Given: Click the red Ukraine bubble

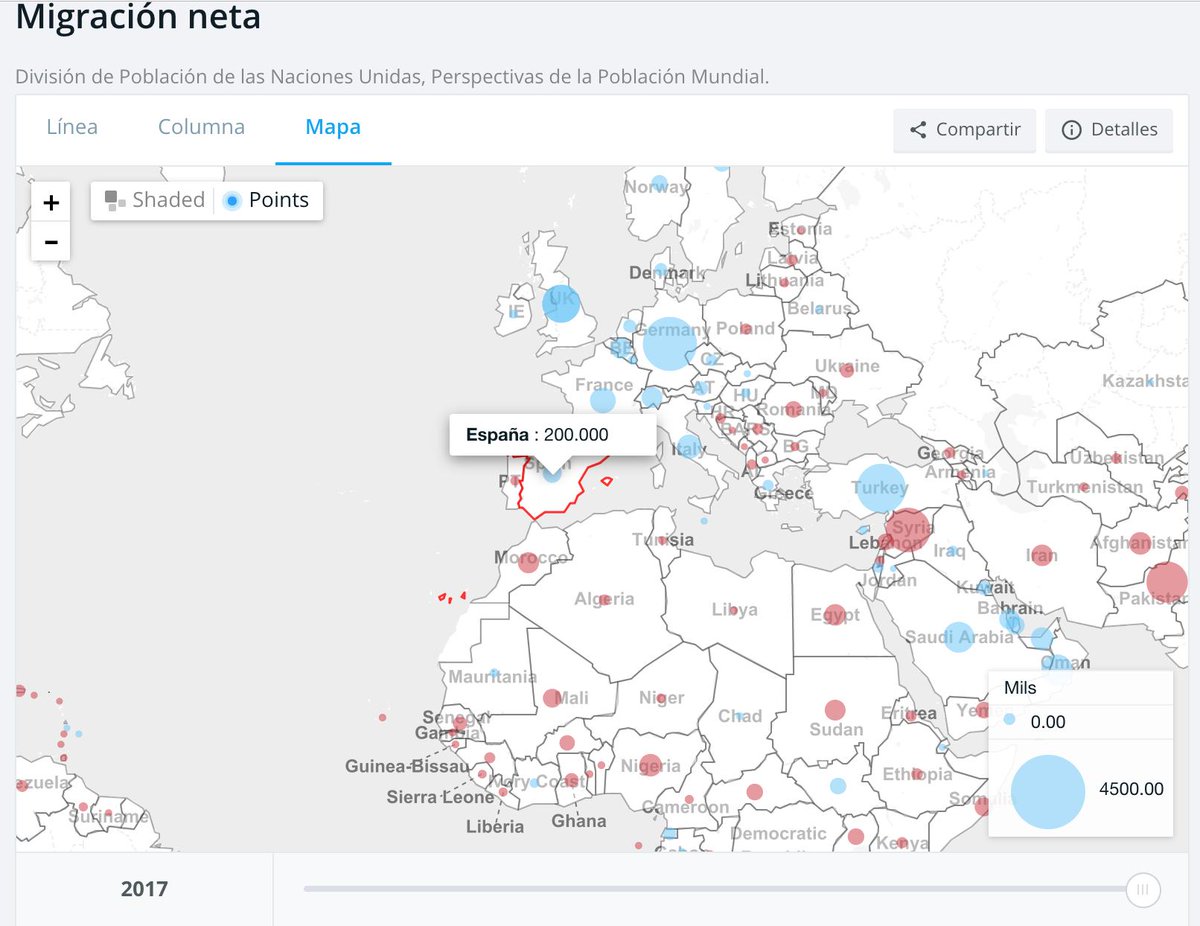Looking at the screenshot, I should (x=846, y=370).
